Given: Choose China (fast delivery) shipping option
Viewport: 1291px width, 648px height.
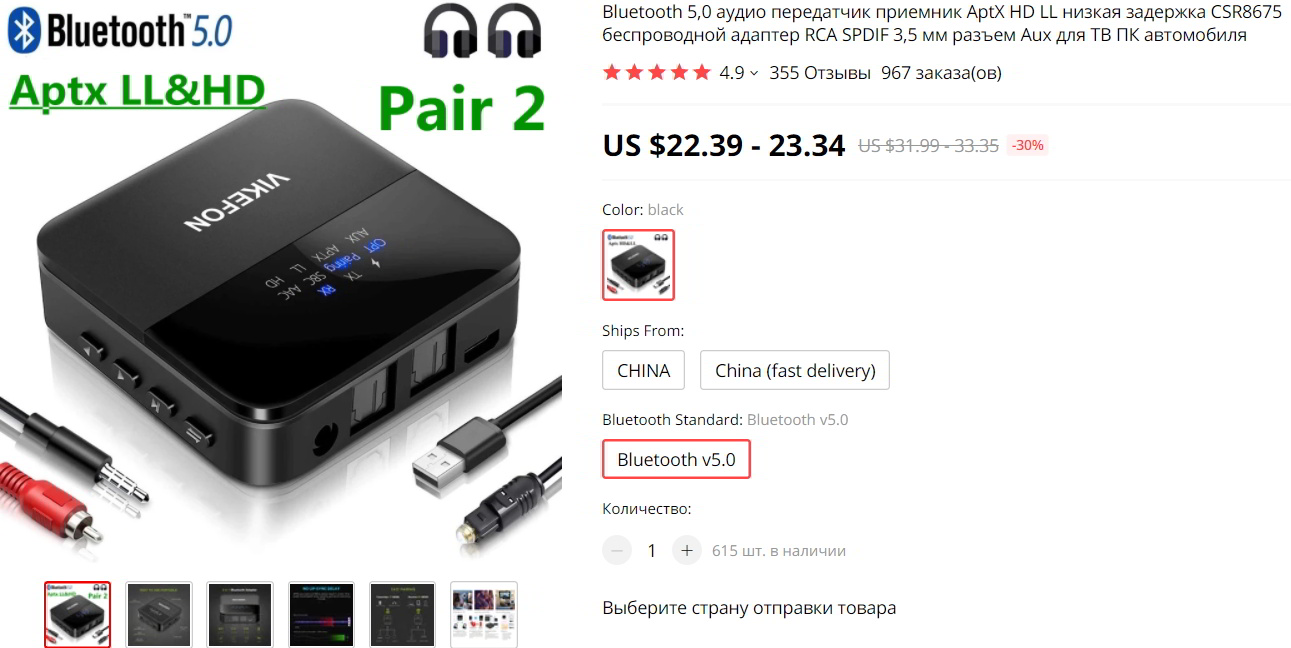Looking at the screenshot, I should pyautogui.click(x=795, y=370).
